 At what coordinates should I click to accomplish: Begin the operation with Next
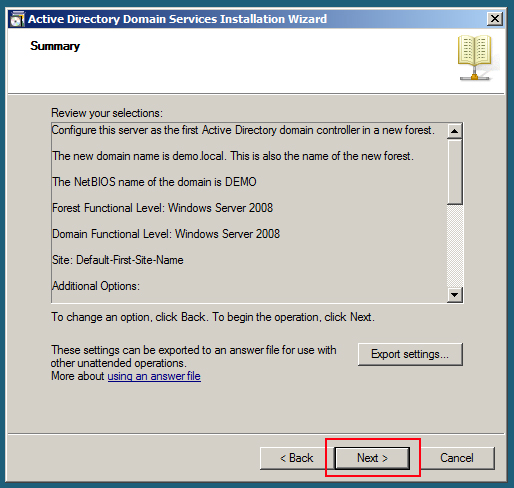[x=372, y=458]
